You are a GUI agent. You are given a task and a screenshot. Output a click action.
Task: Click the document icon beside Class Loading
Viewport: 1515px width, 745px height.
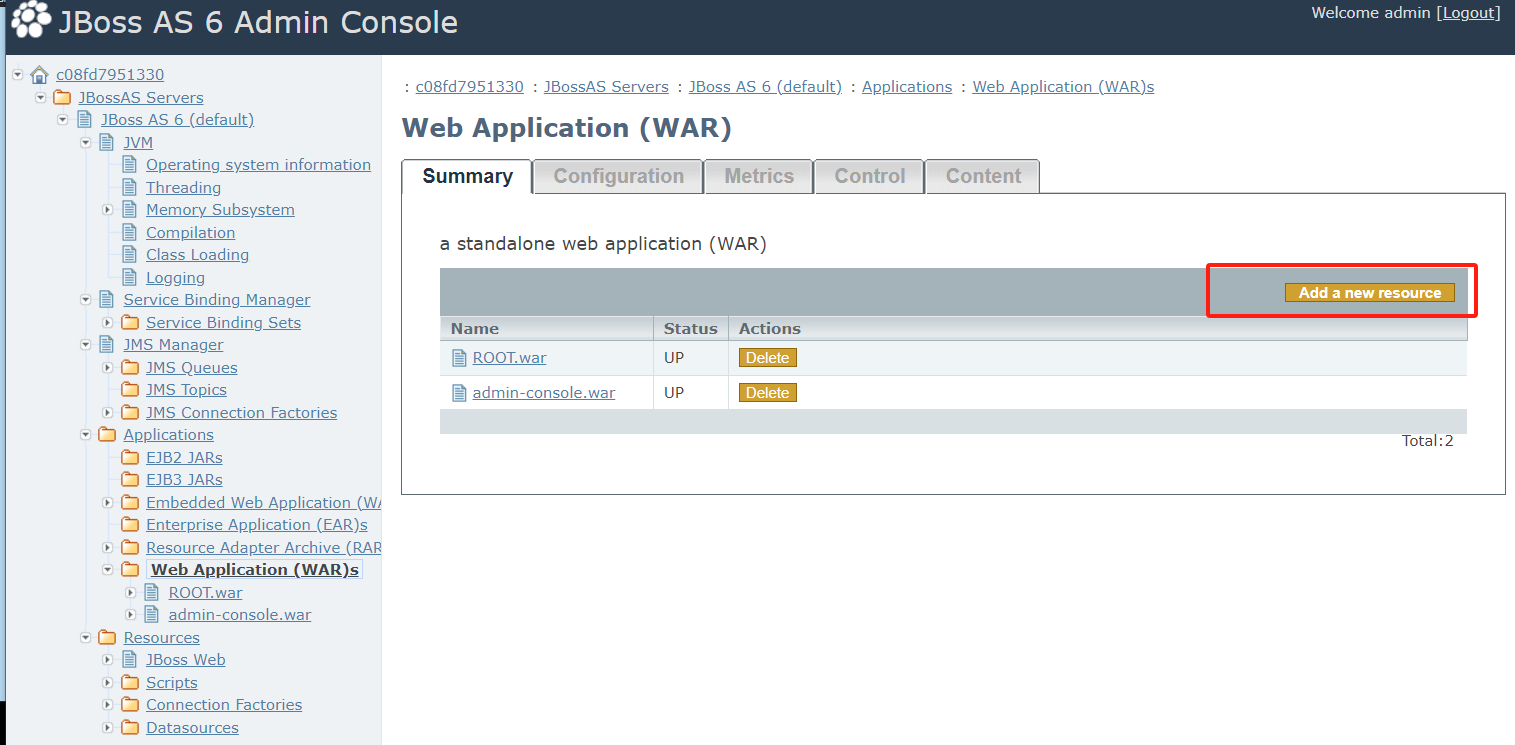click(x=129, y=255)
